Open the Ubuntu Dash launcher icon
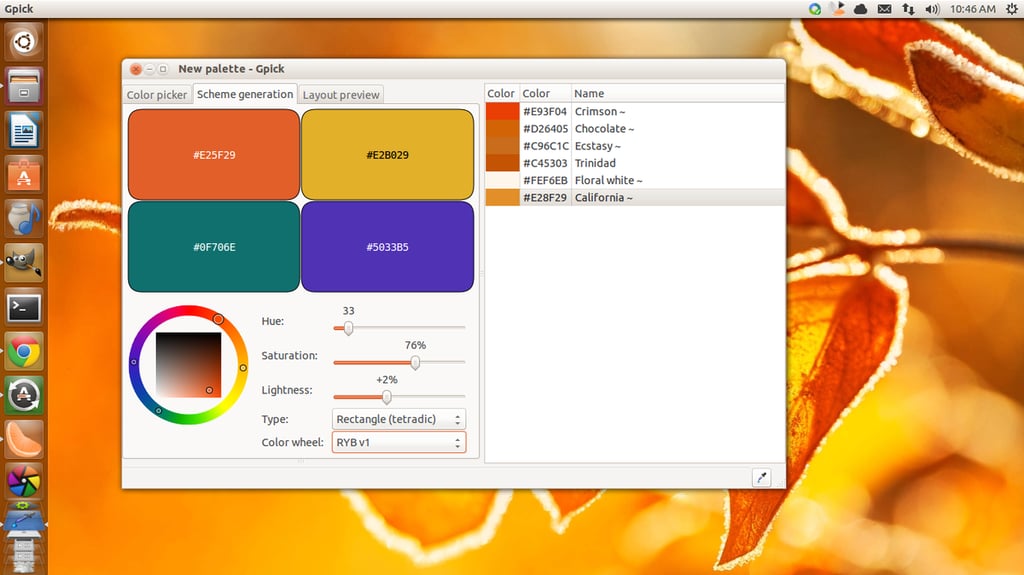The image size is (1024, 575). click(x=24, y=42)
